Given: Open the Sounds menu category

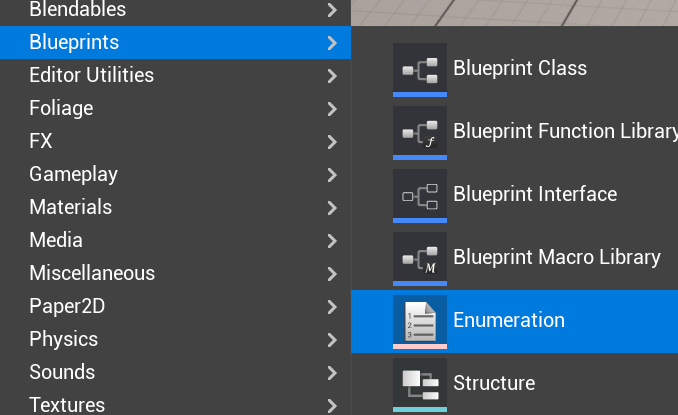Looking at the screenshot, I should point(62,372).
